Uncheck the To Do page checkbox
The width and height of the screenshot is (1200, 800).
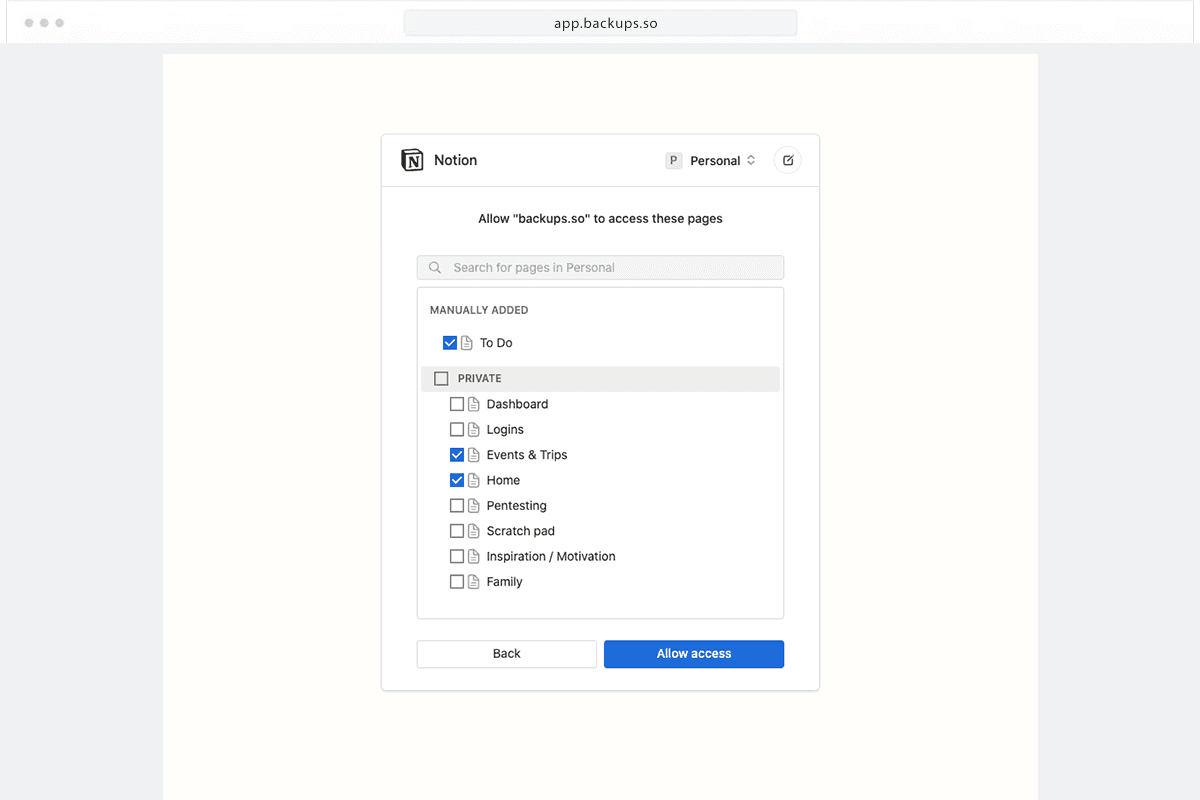click(x=450, y=342)
